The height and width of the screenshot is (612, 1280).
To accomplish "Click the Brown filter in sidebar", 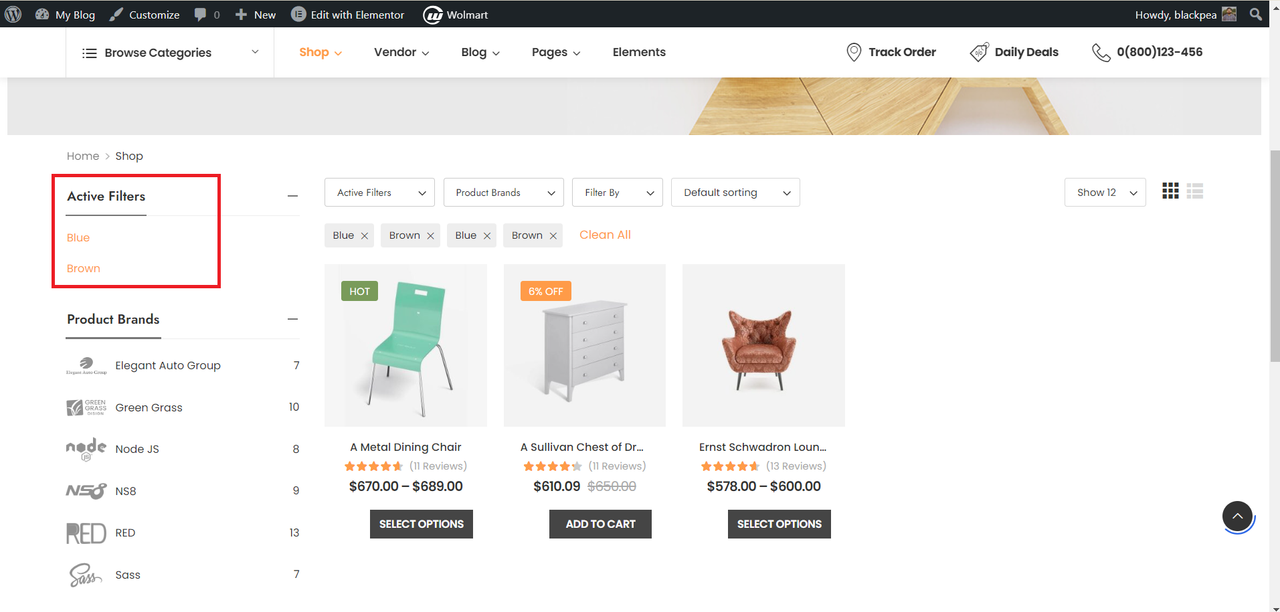I will (84, 269).
